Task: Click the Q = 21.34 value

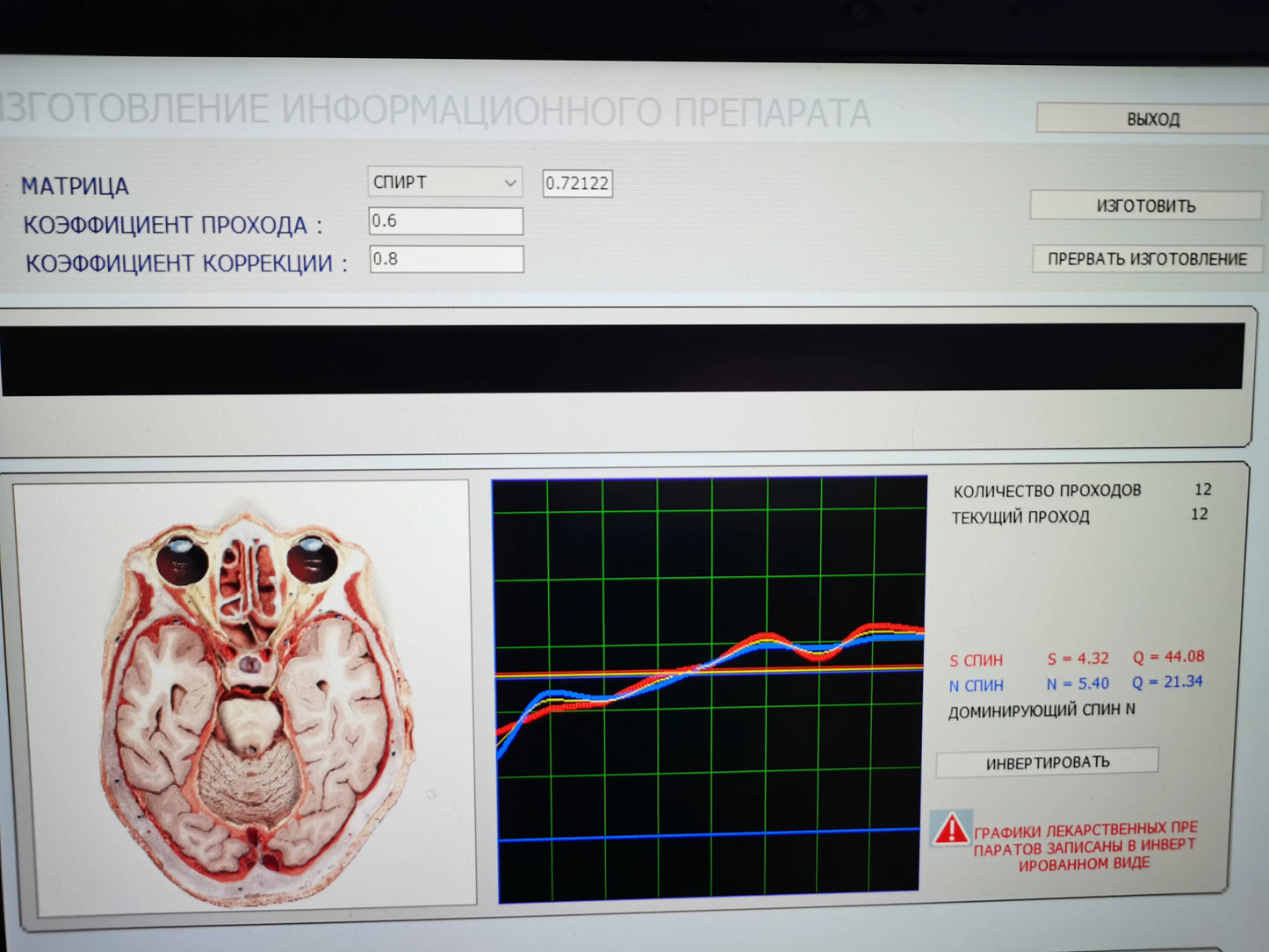Action: (x=1167, y=682)
